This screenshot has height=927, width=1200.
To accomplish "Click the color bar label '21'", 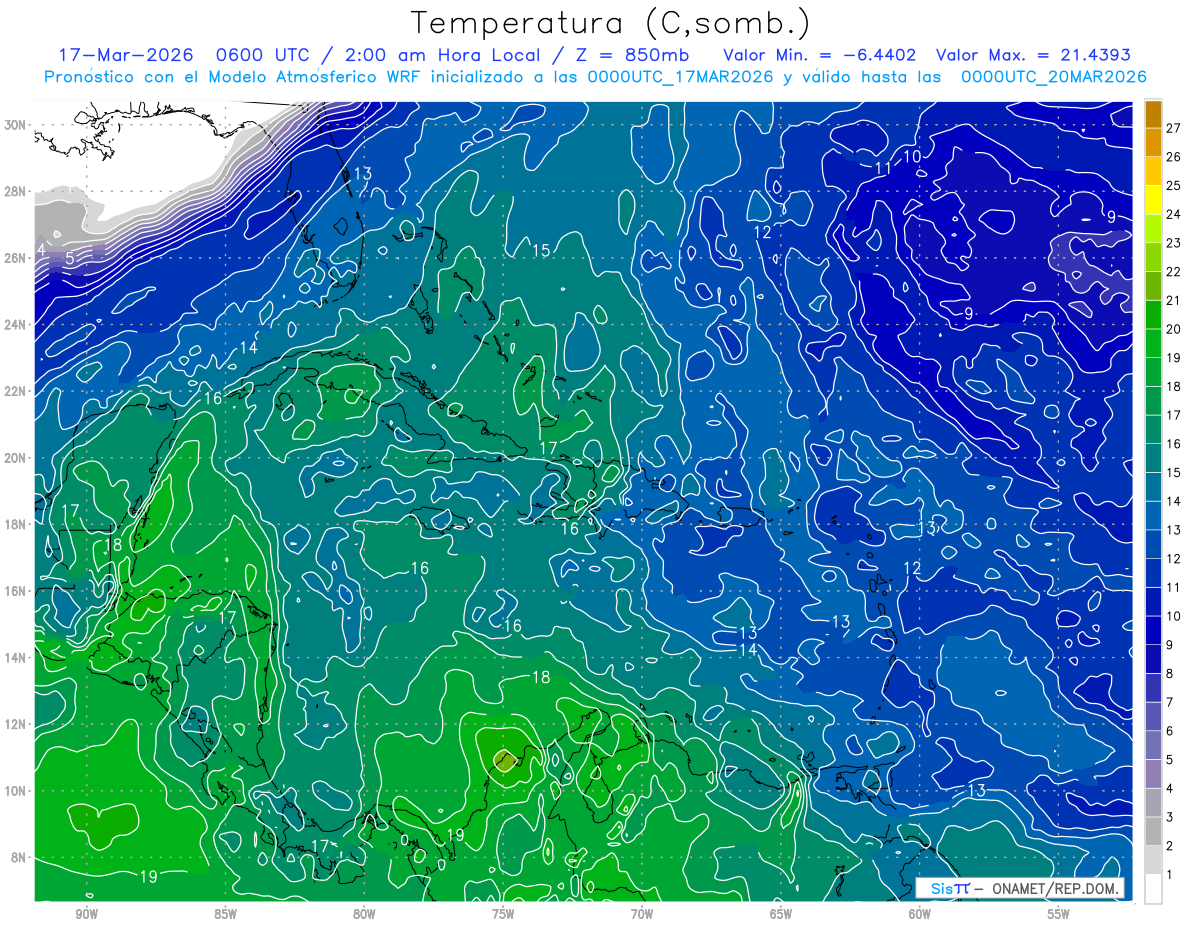I will tap(1173, 300).
